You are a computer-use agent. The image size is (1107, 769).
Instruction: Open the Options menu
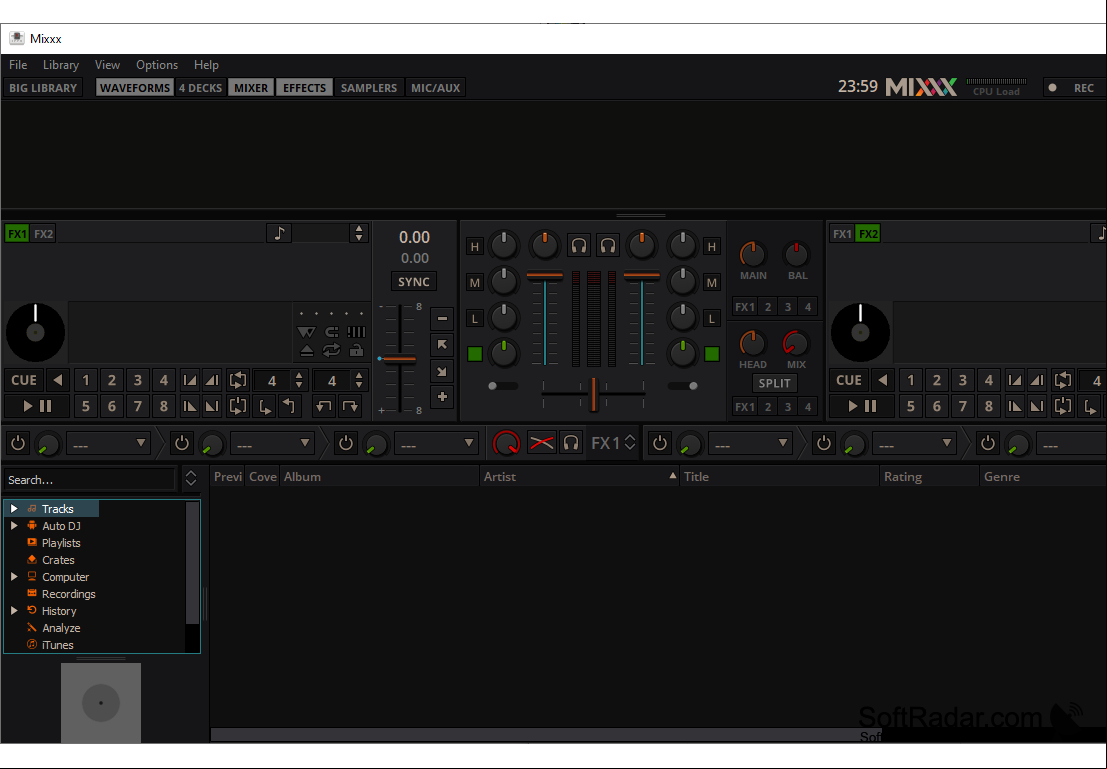tap(157, 64)
